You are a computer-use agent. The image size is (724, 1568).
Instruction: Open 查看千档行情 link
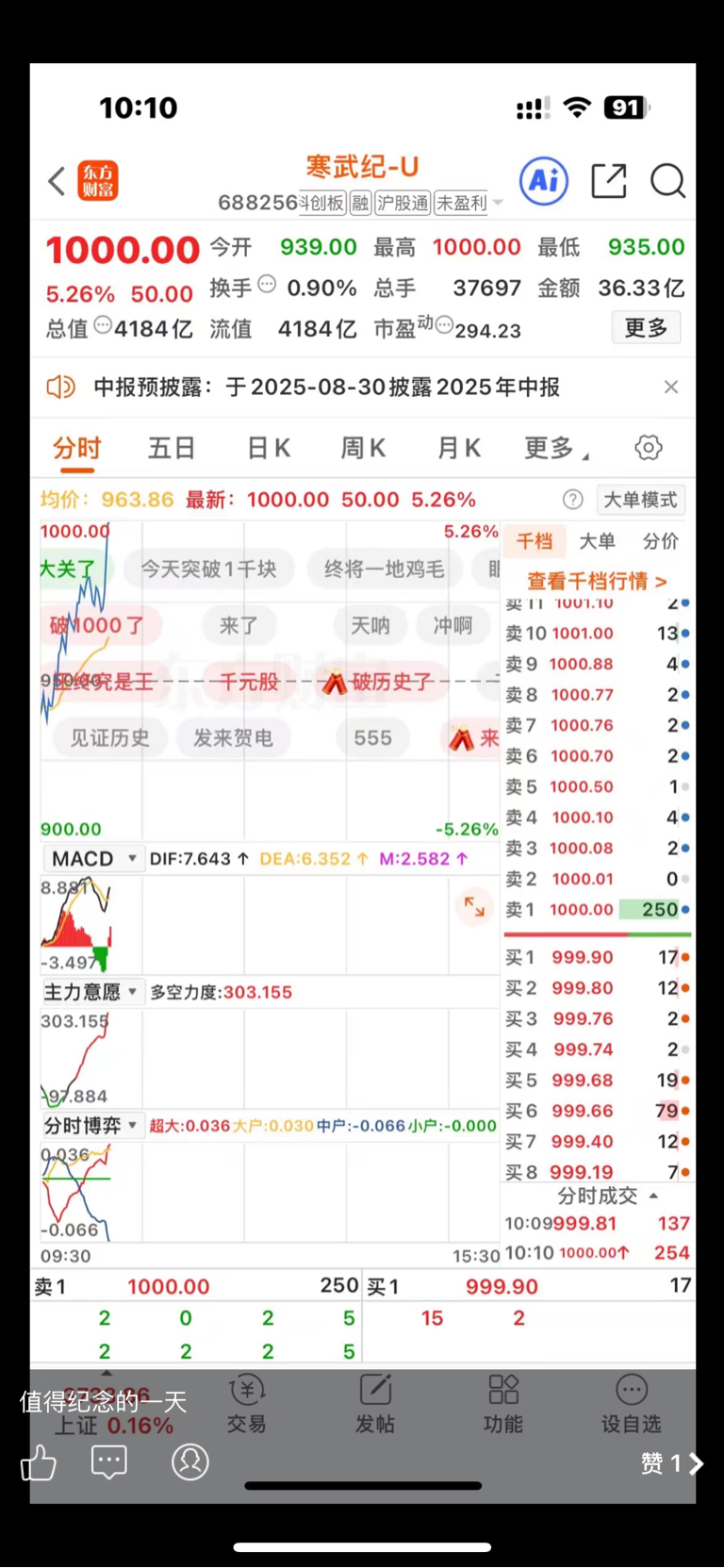tap(597, 581)
